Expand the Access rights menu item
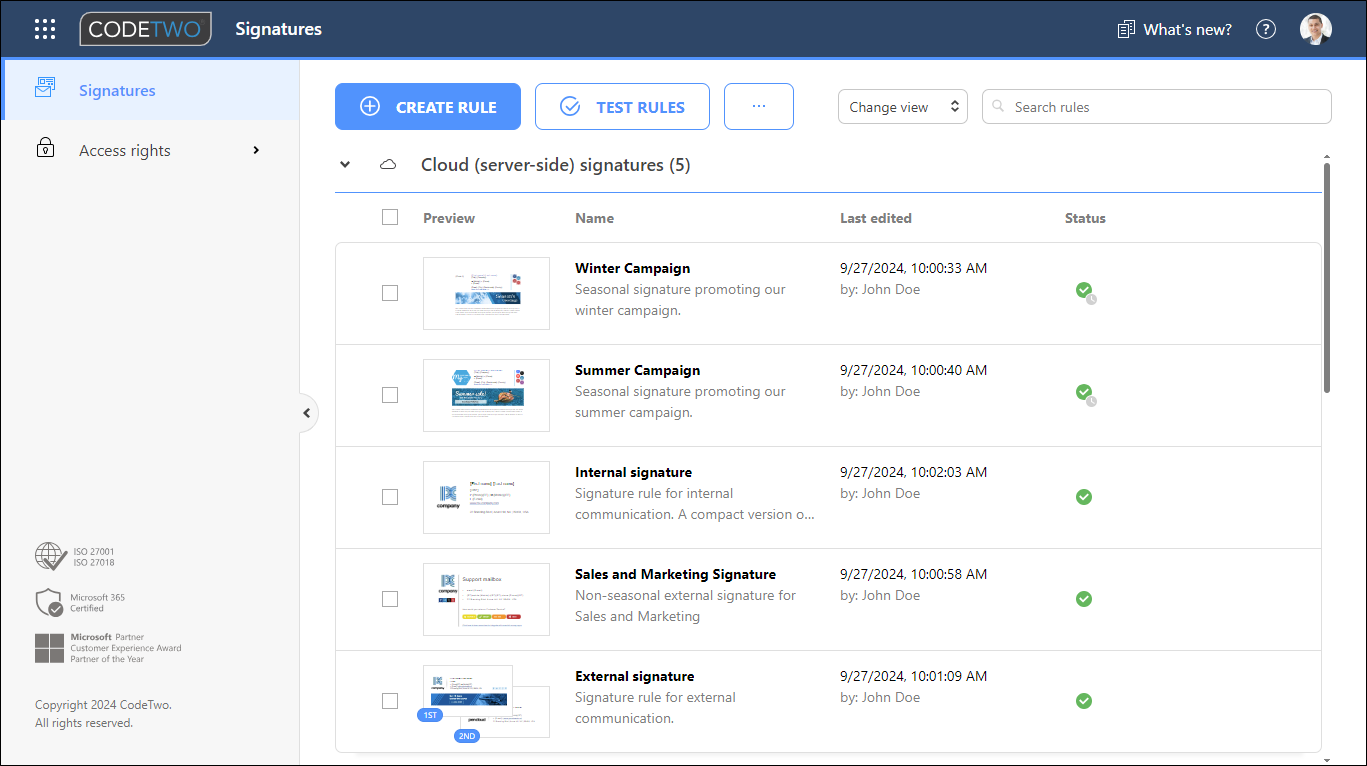Screen dimensions: 1367x766 (x=256, y=149)
